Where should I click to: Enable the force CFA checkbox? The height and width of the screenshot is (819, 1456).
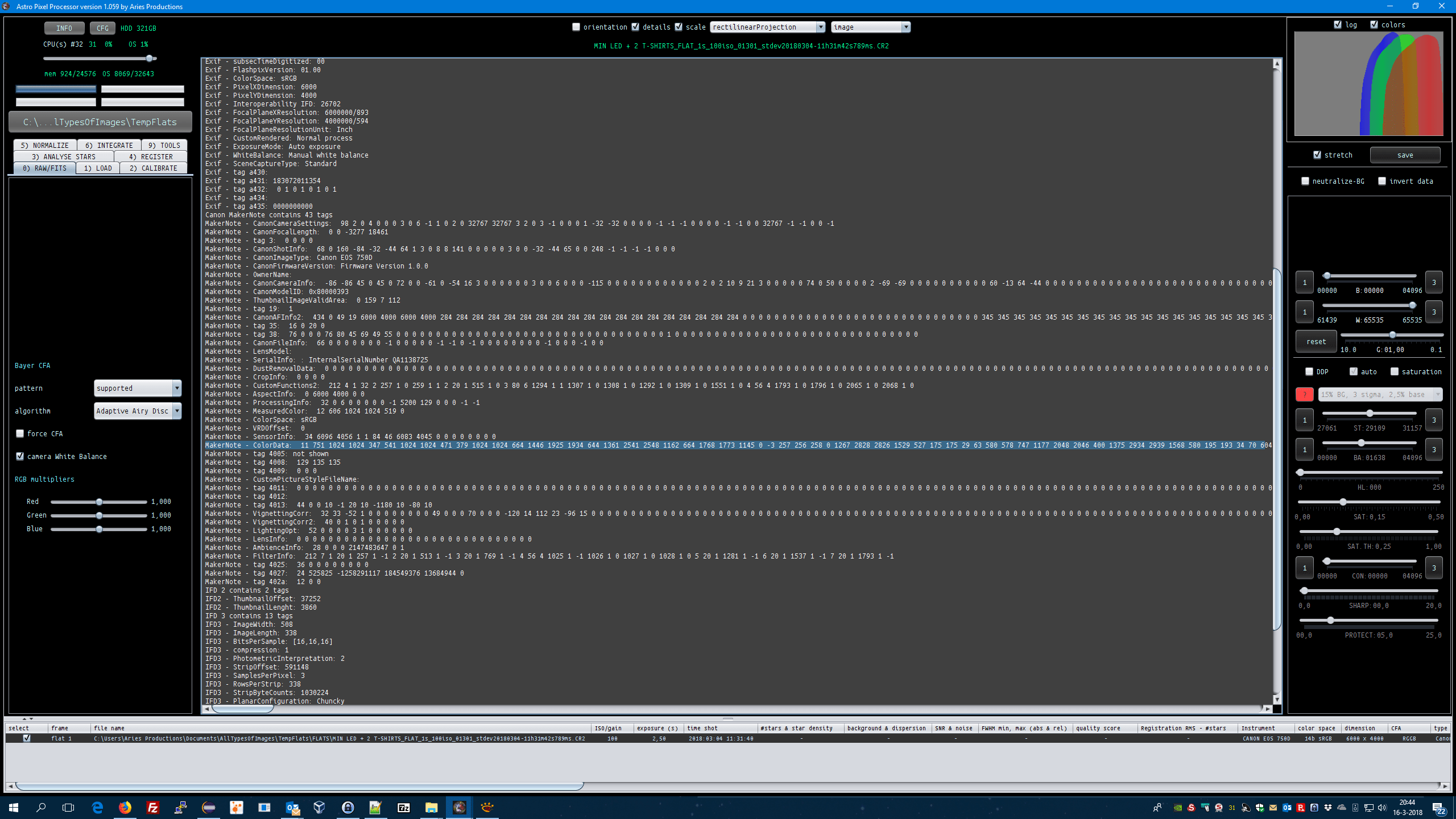tap(20, 433)
